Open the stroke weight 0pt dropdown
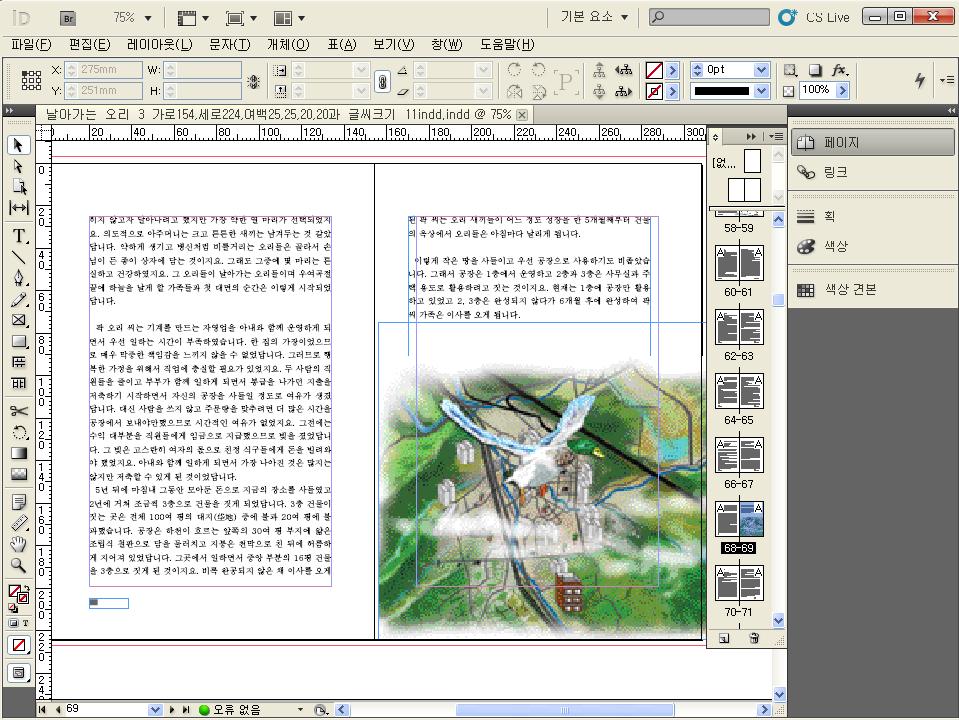The image size is (959, 720). click(x=762, y=70)
